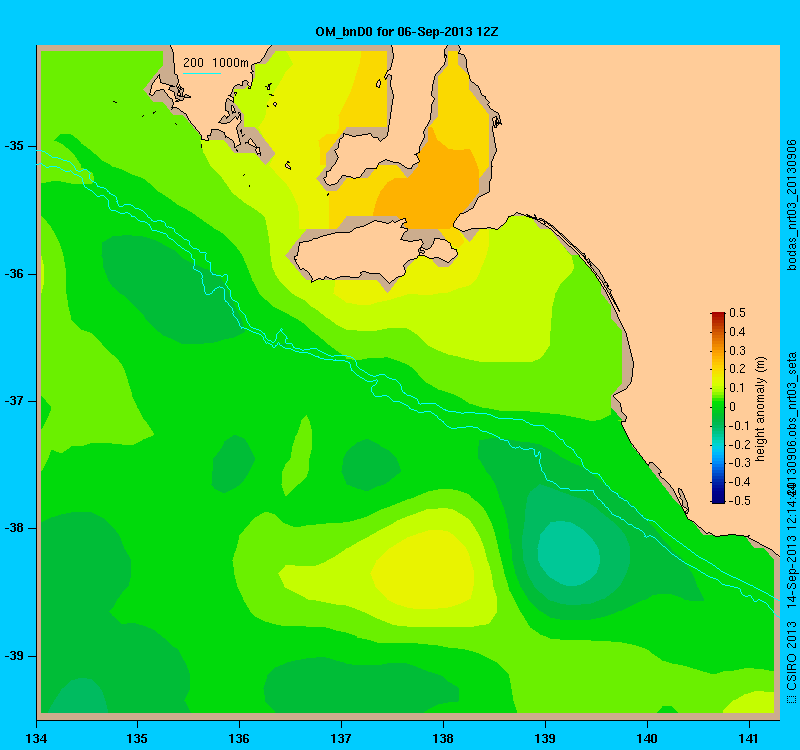Click the '140' longitude axis label
This screenshot has width=800, height=750.
click(x=647, y=738)
